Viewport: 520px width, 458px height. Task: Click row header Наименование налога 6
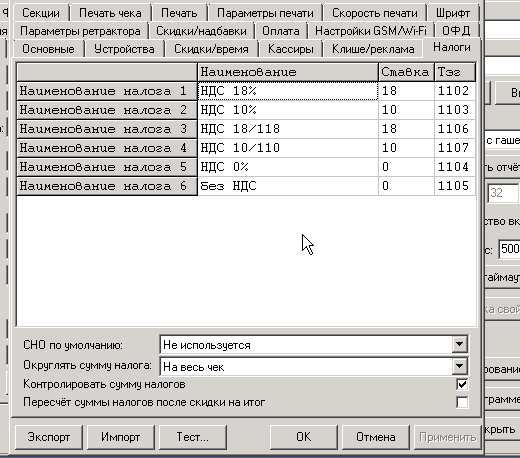coord(107,186)
